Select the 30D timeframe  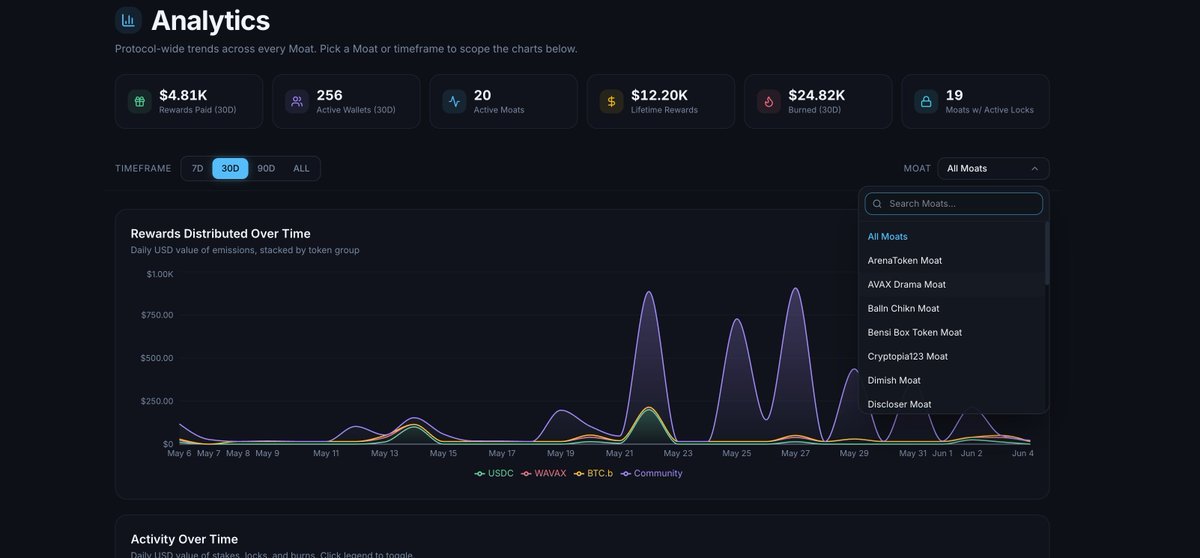[x=230, y=168]
